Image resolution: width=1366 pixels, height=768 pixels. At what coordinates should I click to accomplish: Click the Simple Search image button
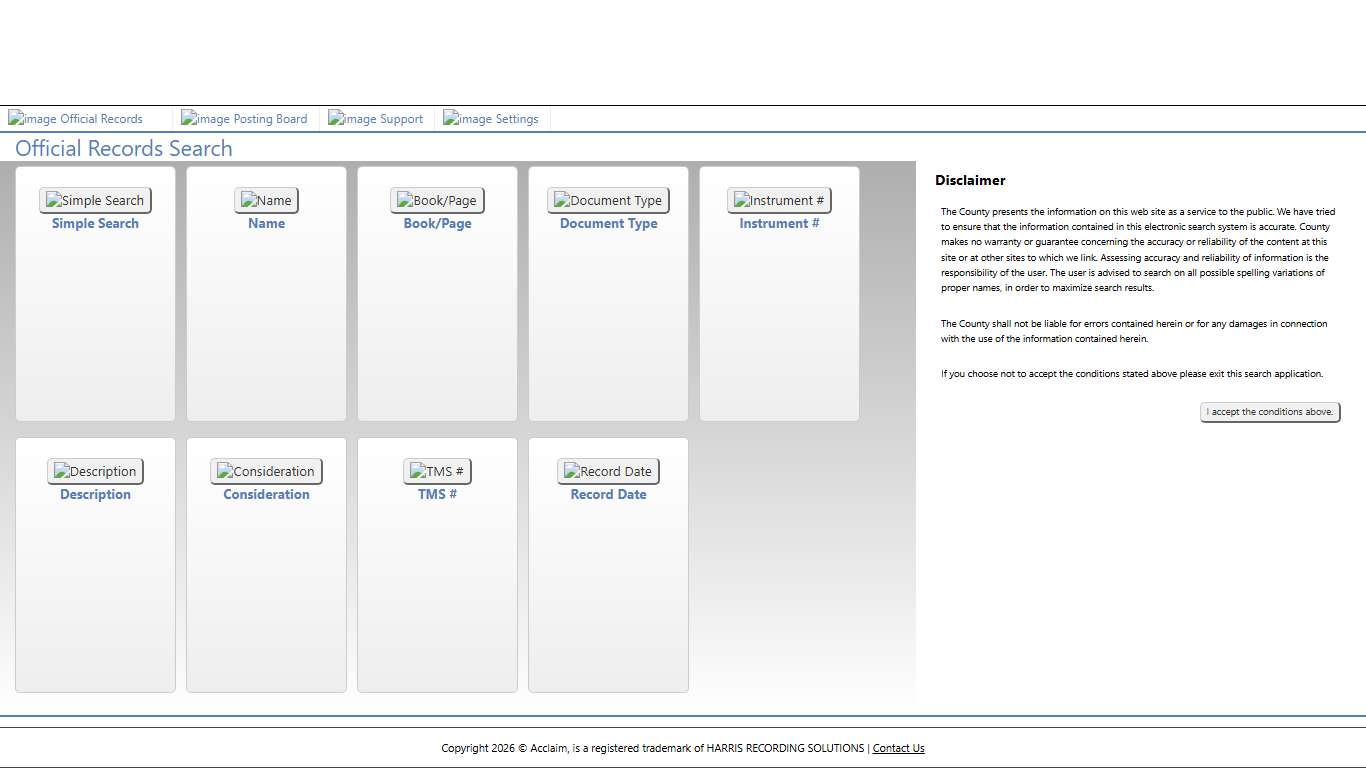95,200
